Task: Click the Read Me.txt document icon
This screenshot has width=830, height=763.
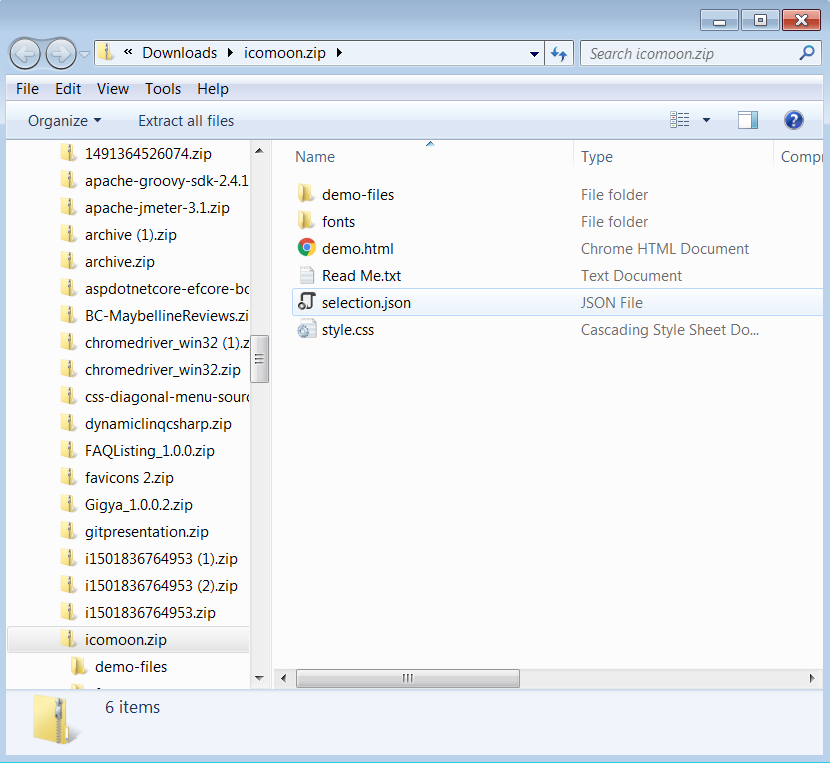Action: [306, 275]
